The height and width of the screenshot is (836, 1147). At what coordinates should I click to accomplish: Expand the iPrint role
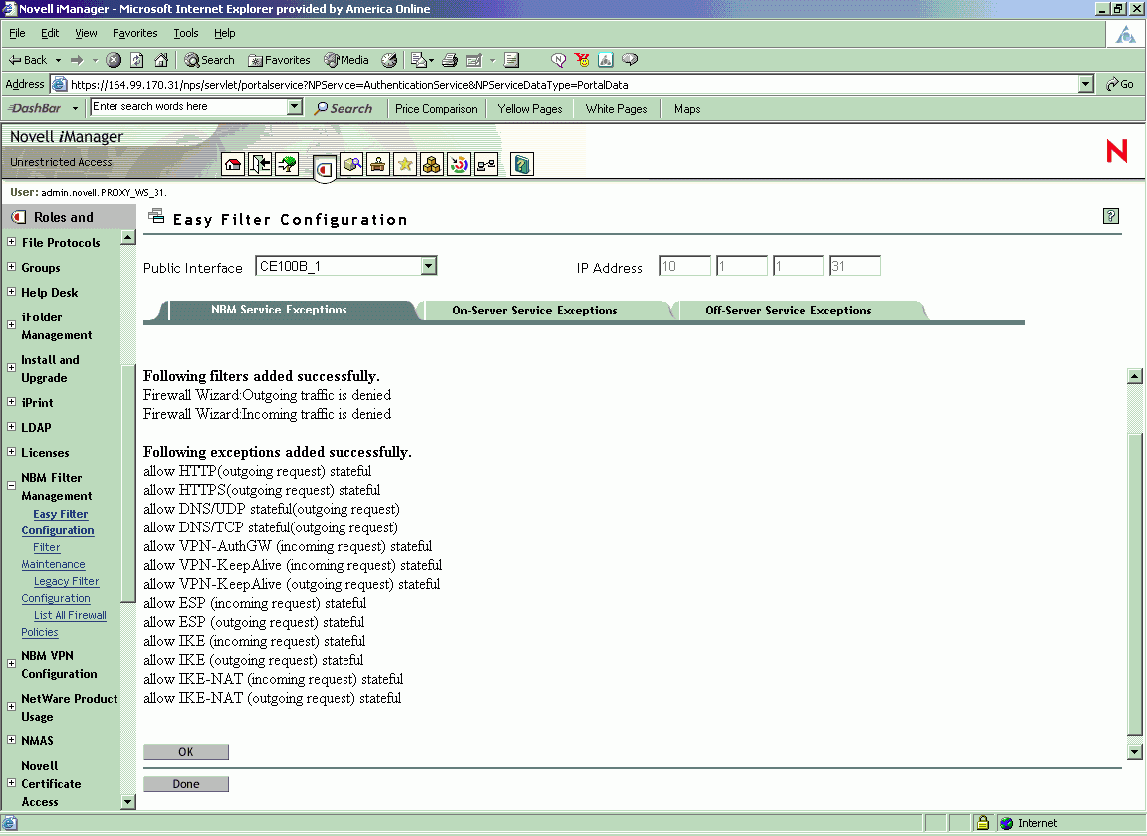12,402
